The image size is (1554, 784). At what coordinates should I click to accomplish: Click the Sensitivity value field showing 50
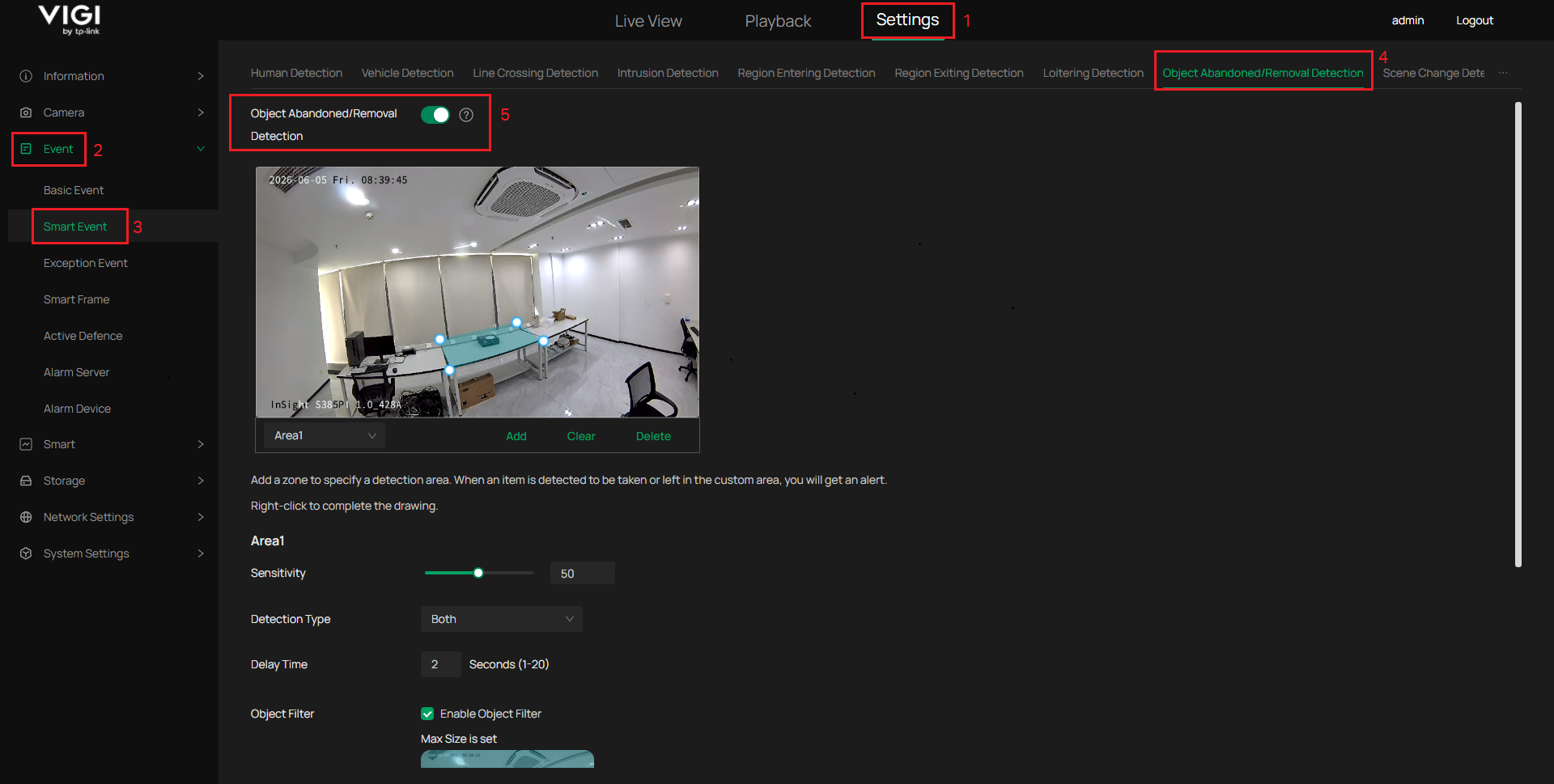coord(583,573)
